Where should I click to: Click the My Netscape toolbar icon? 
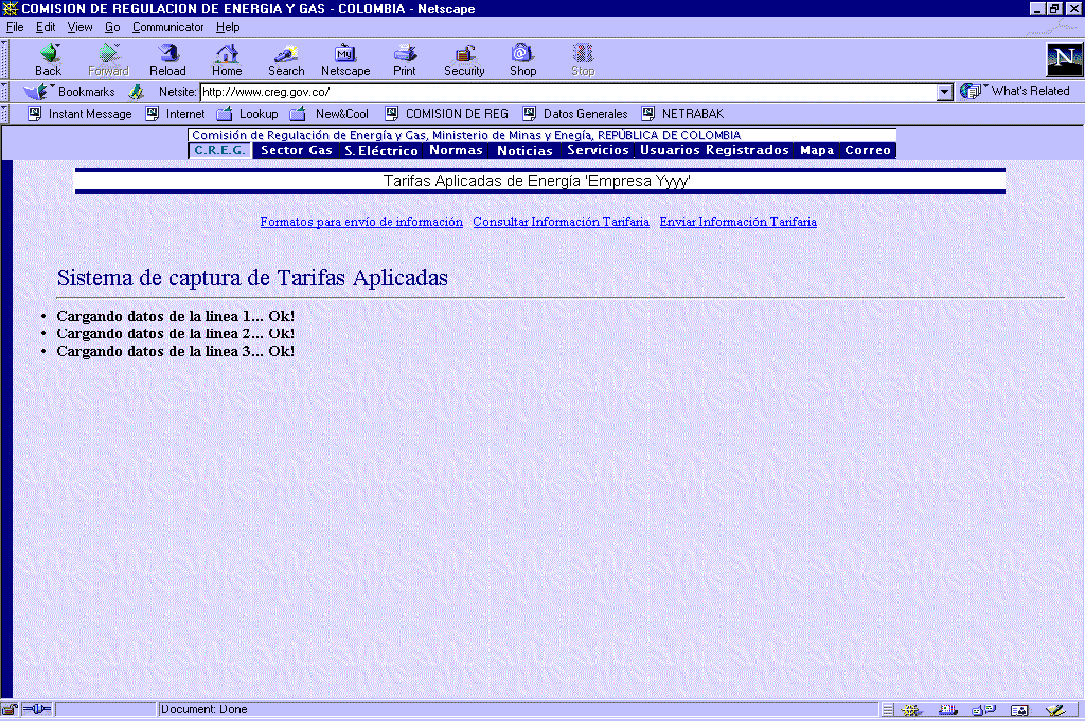point(345,58)
